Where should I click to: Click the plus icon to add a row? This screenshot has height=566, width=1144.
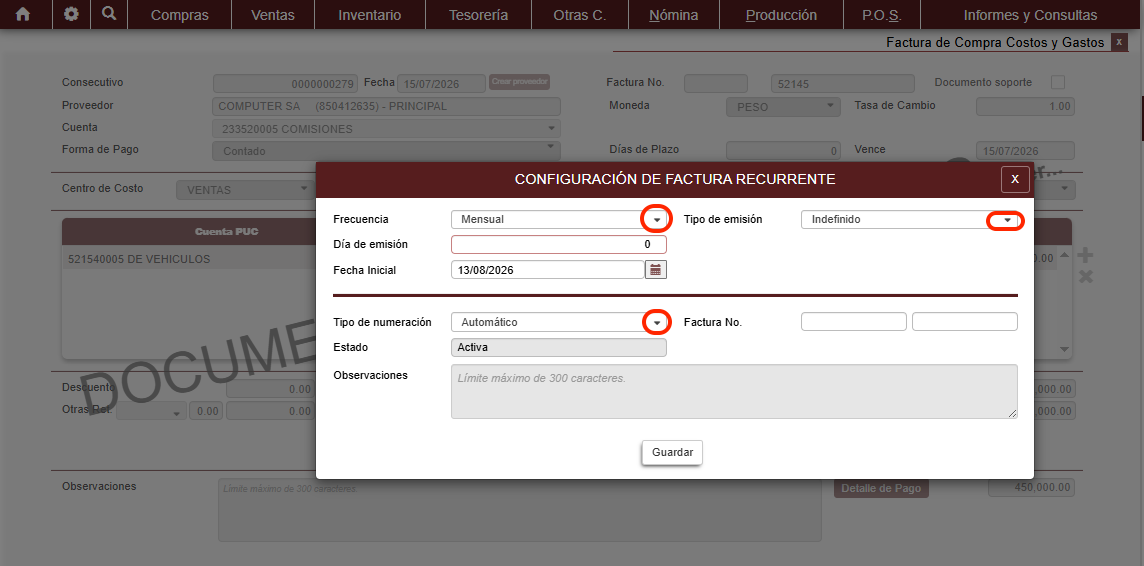click(1086, 255)
